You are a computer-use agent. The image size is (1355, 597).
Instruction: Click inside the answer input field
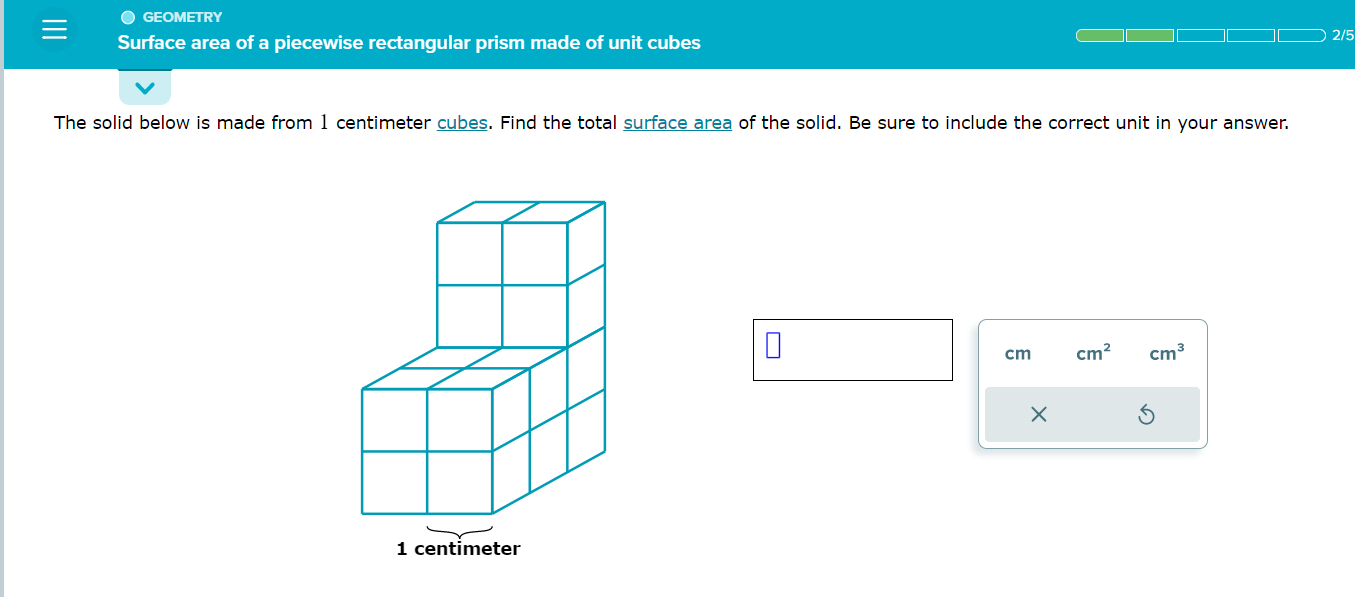(852, 349)
